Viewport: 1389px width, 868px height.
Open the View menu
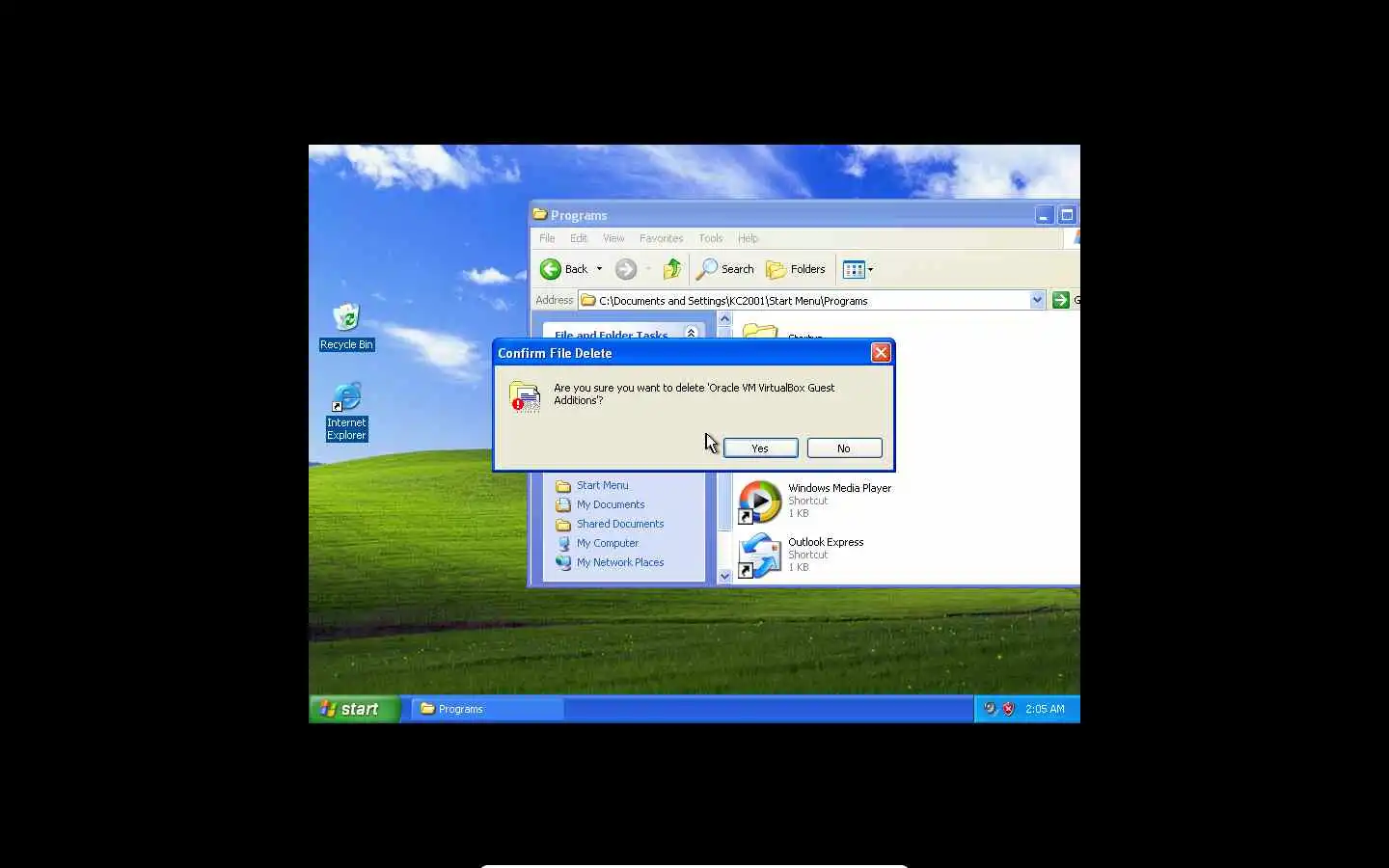[613, 238]
